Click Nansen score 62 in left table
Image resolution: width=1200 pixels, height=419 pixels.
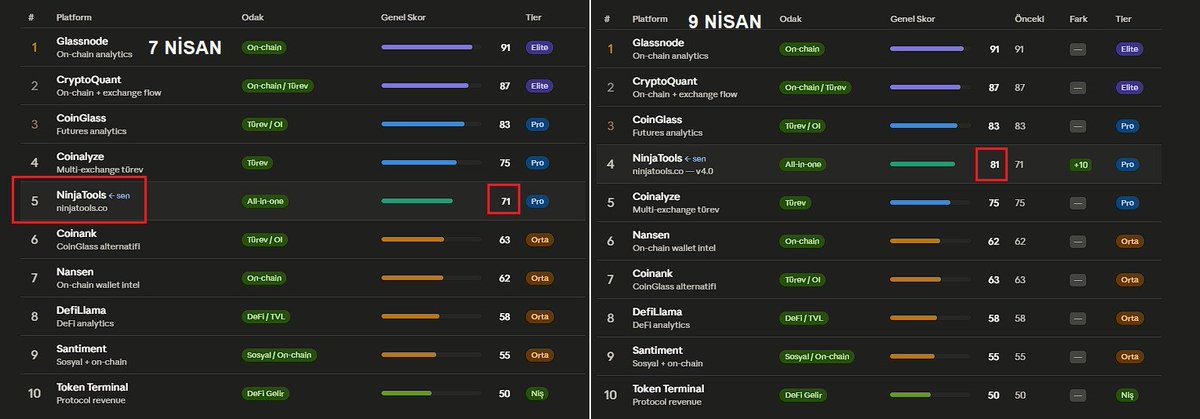tap(505, 278)
